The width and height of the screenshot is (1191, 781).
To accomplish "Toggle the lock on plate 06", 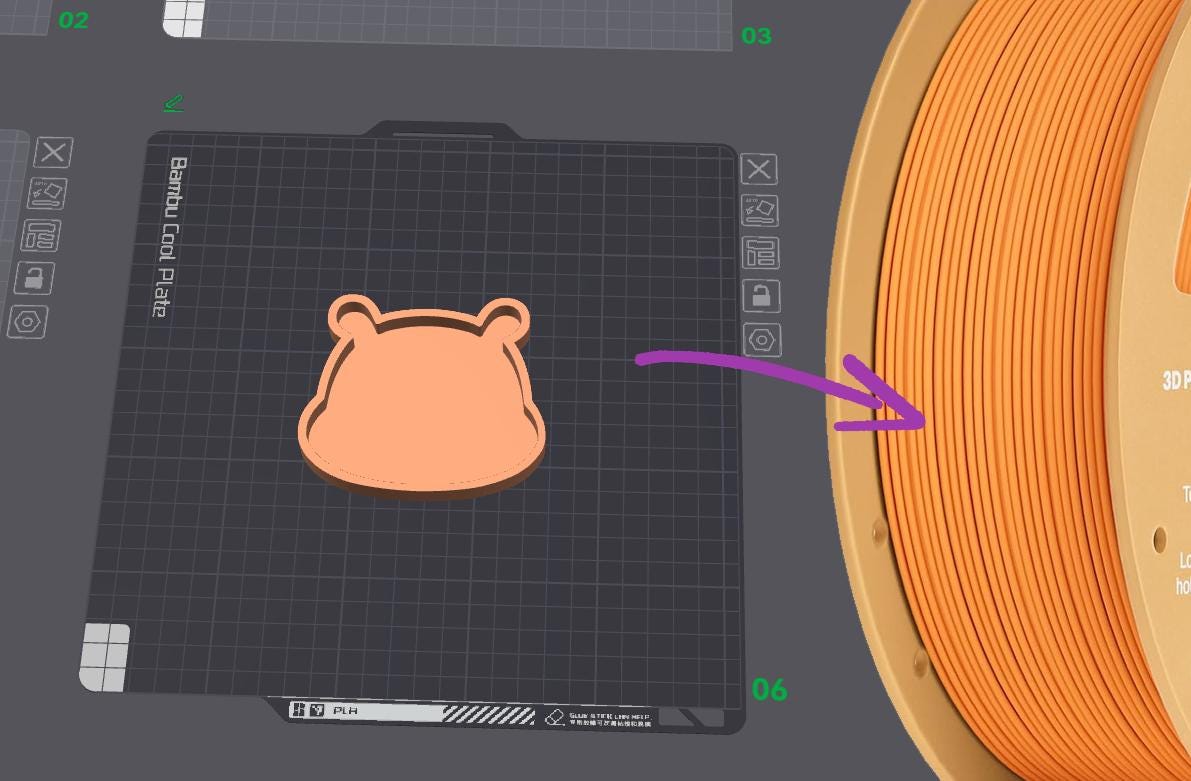I will click(762, 296).
